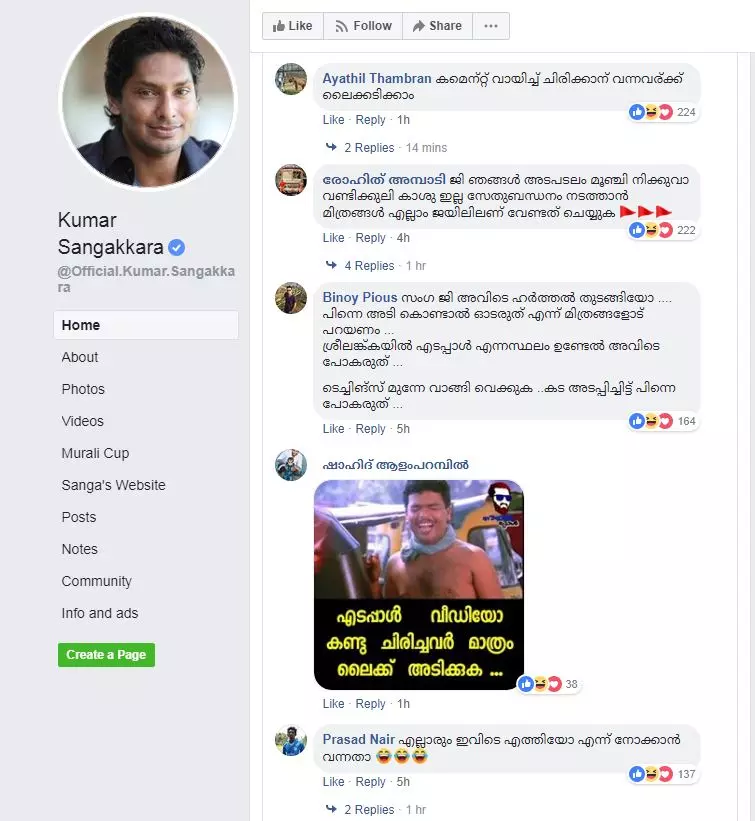Viewport: 755px width, 821px height.
Task: Open the three-dots more options menu
Action: pyautogui.click(x=491, y=26)
